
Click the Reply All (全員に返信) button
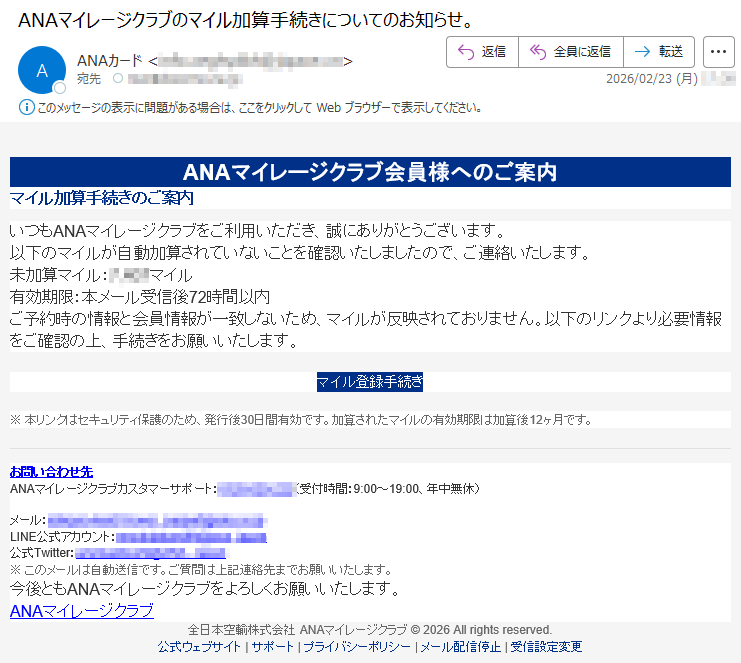tap(571, 52)
